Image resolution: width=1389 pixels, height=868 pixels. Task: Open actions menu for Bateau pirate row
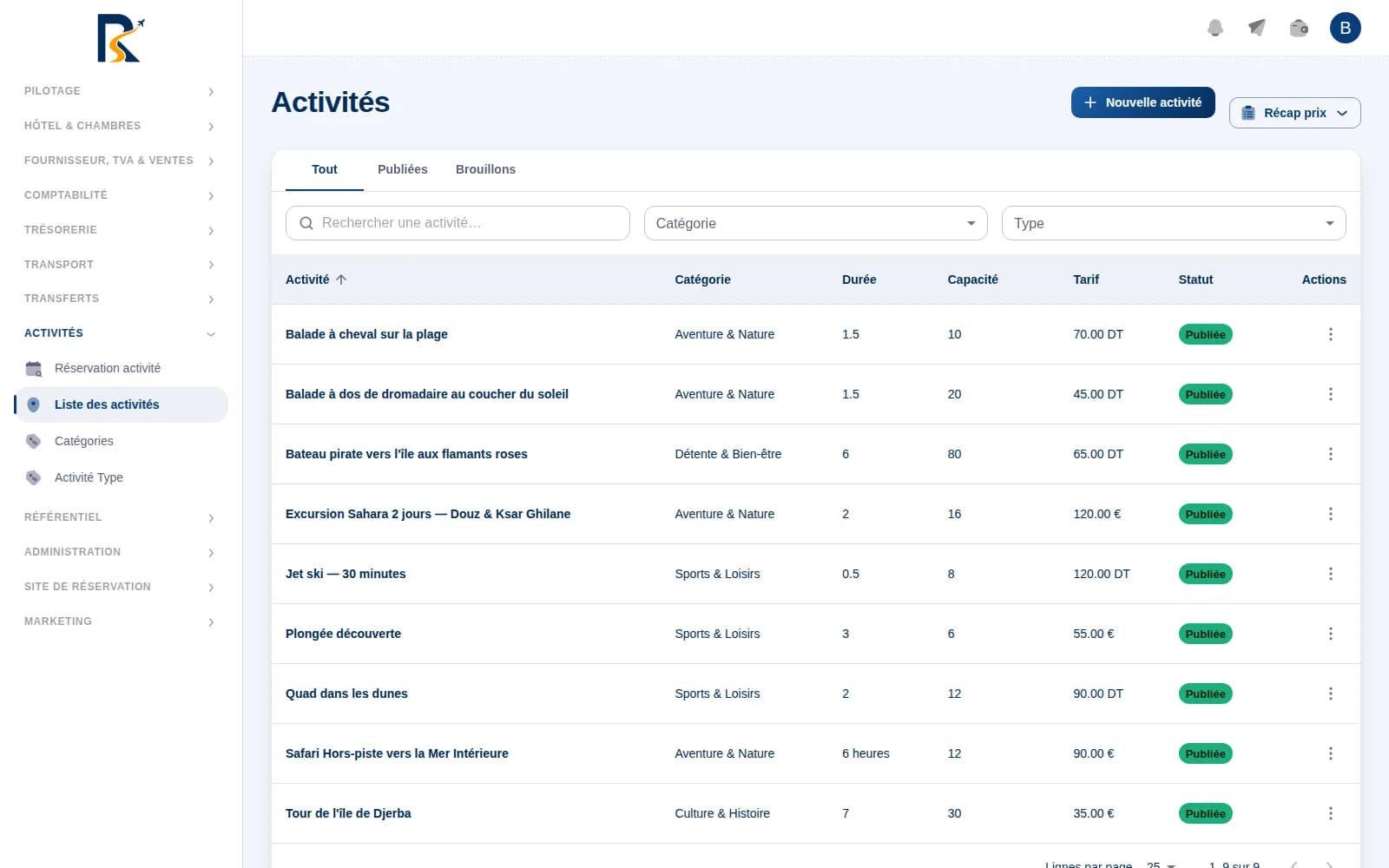(x=1330, y=454)
